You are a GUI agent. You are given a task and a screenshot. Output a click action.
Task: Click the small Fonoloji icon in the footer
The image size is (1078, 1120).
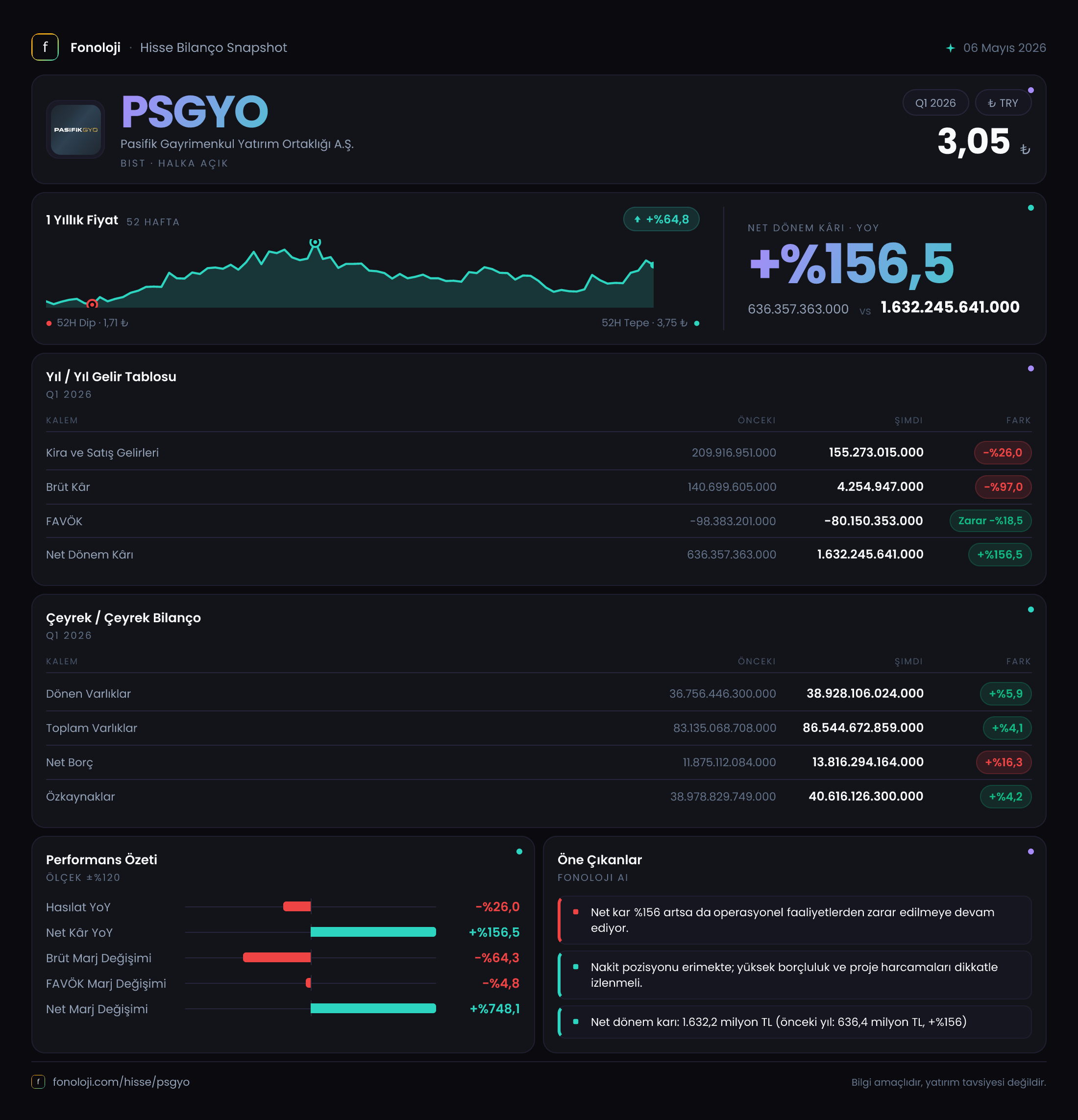[x=38, y=1081]
